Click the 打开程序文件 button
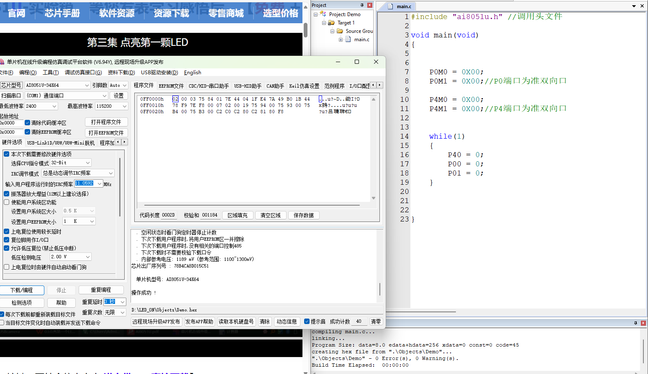Screen dimensions: 648x374 point(106,122)
